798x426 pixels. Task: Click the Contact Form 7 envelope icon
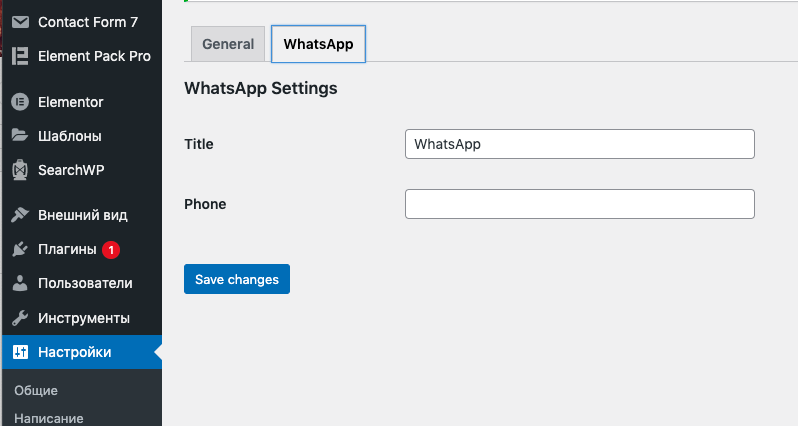[x=20, y=22]
